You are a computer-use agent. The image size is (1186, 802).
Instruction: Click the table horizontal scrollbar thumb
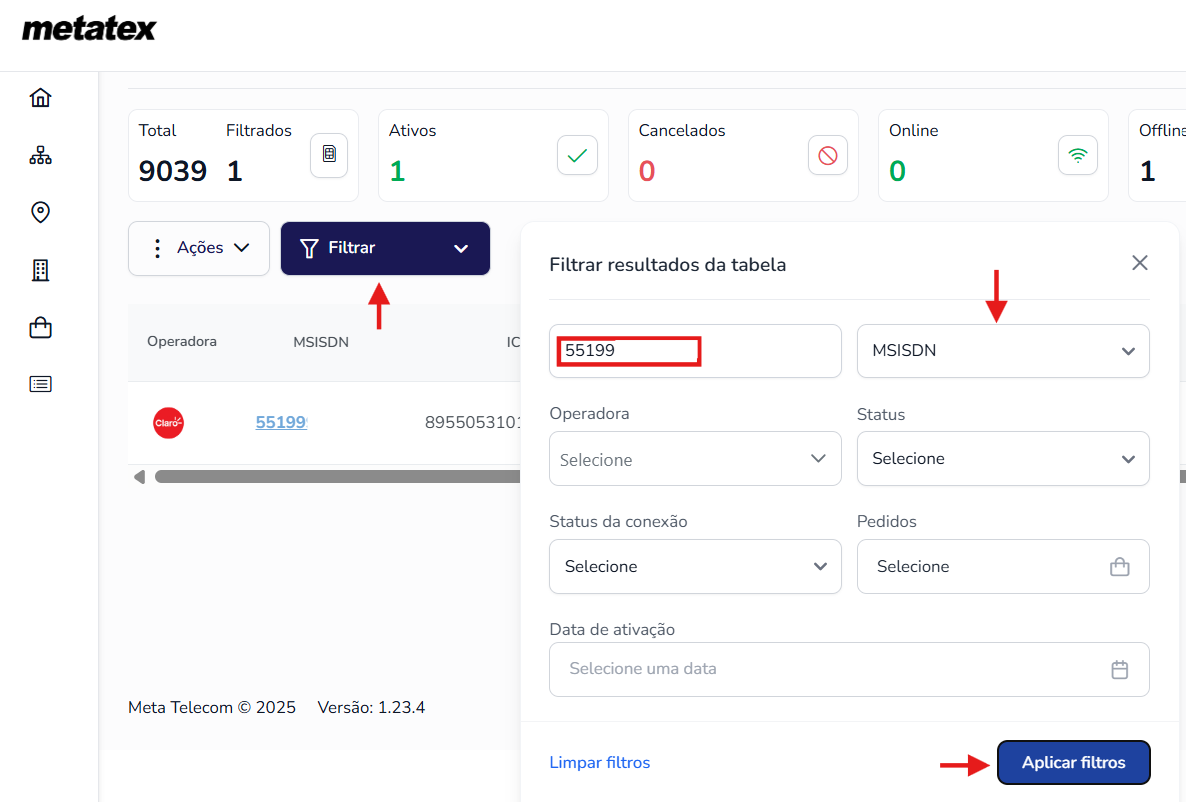pyautogui.click(x=337, y=477)
